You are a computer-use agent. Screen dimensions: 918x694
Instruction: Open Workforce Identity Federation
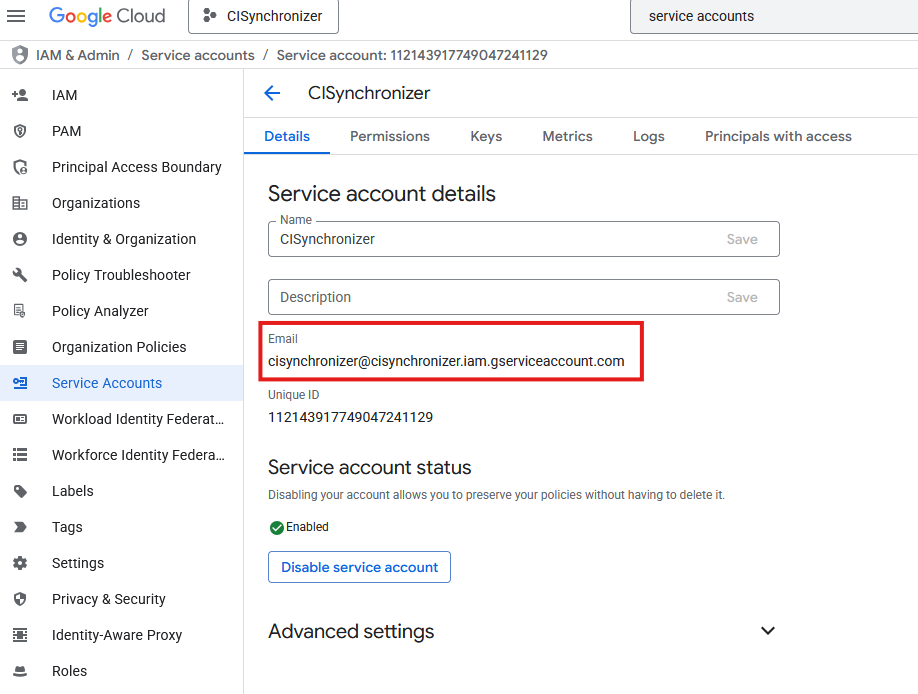[138, 455]
